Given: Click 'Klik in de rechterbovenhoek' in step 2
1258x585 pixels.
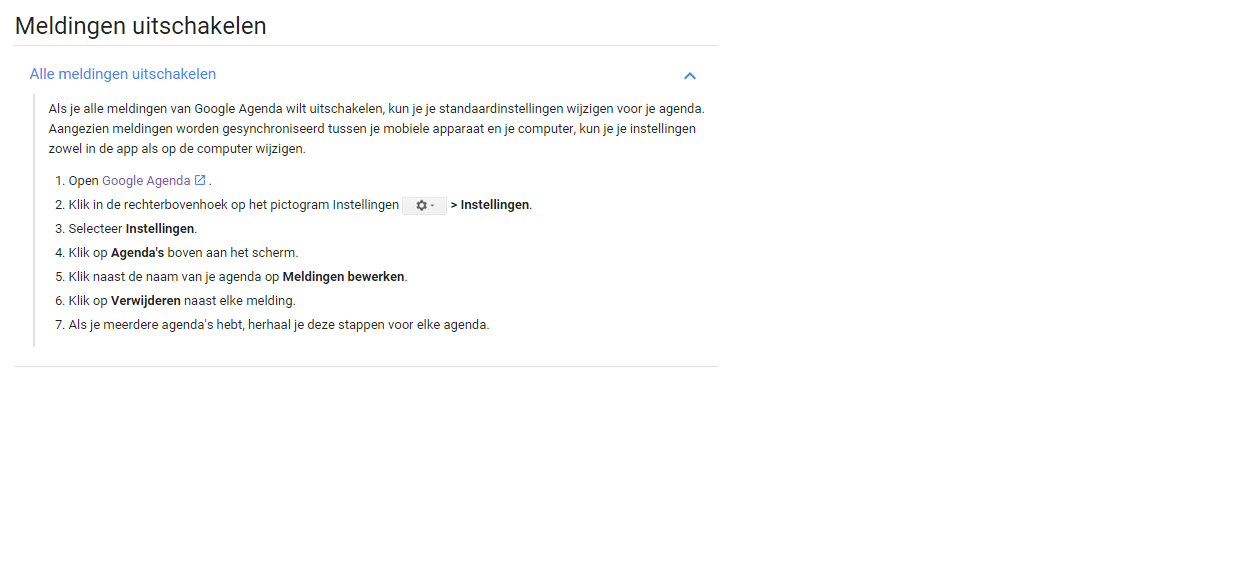Looking at the screenshot, I should (x=145, y=205).
